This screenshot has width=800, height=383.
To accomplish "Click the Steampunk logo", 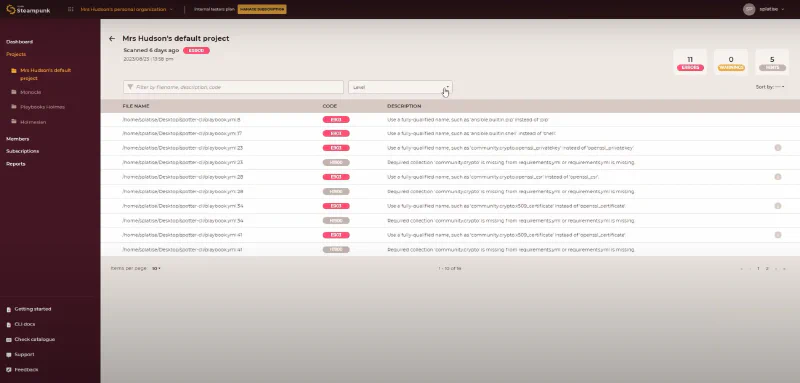I will click(x=29, y=9).
